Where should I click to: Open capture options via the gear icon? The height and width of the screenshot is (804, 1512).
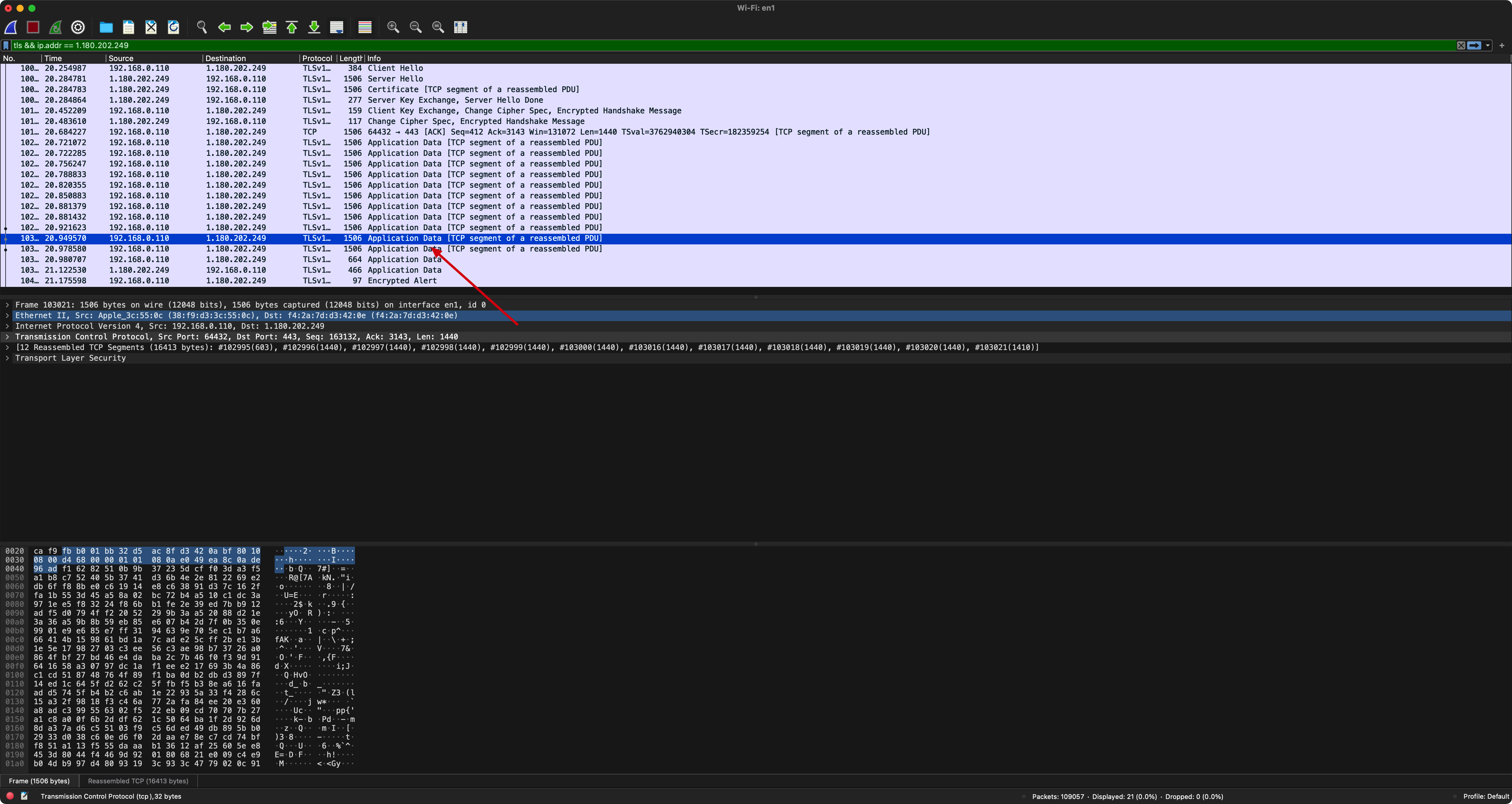pos(78,27)
